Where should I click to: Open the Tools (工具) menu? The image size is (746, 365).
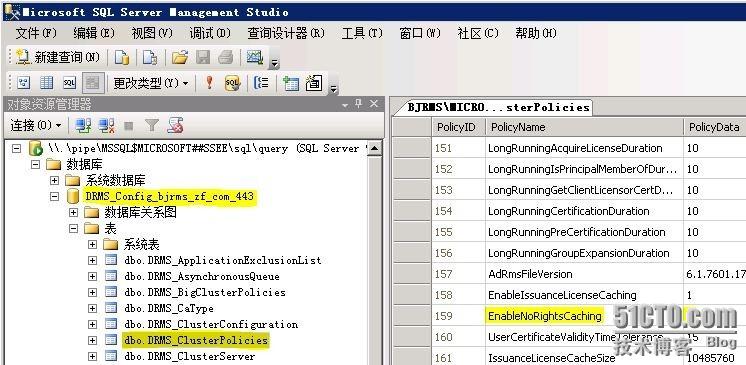[362, 33]
